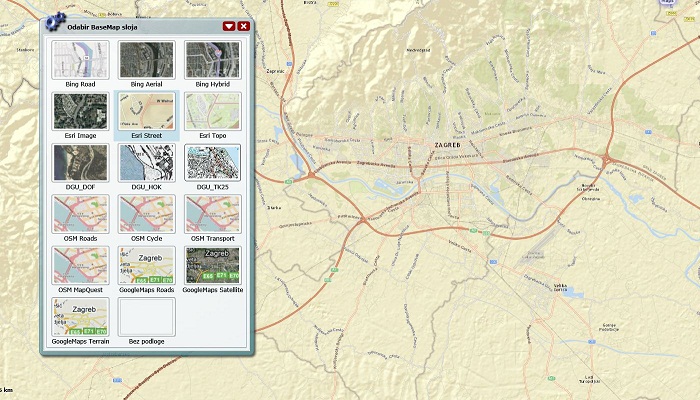This screenshot has height=400, width=700.
Task: Switch to DGU_DOF orthophoto layer
Action: [80, 163]
